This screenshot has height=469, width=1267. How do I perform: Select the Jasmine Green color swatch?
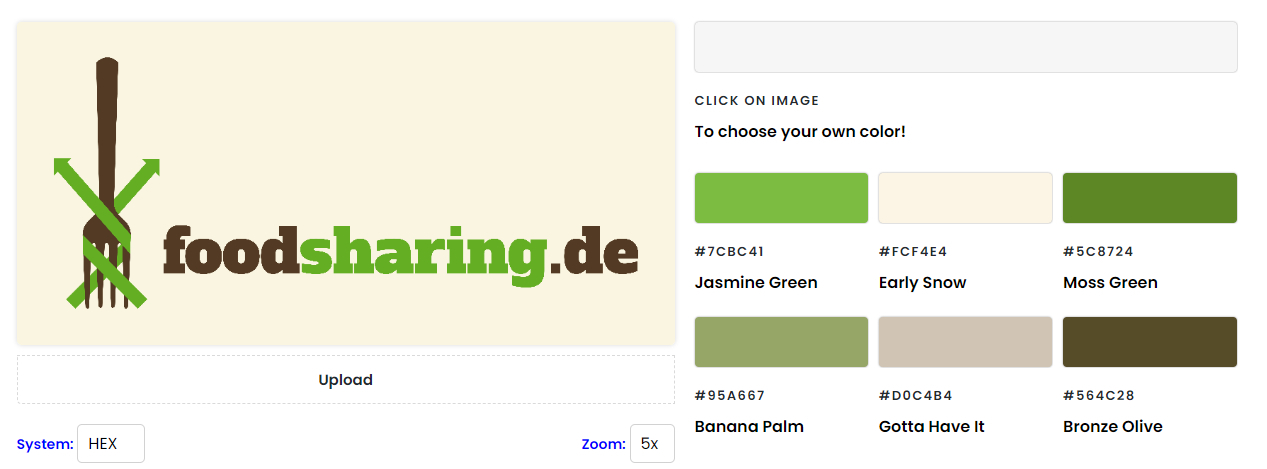(x=781, y=198)
